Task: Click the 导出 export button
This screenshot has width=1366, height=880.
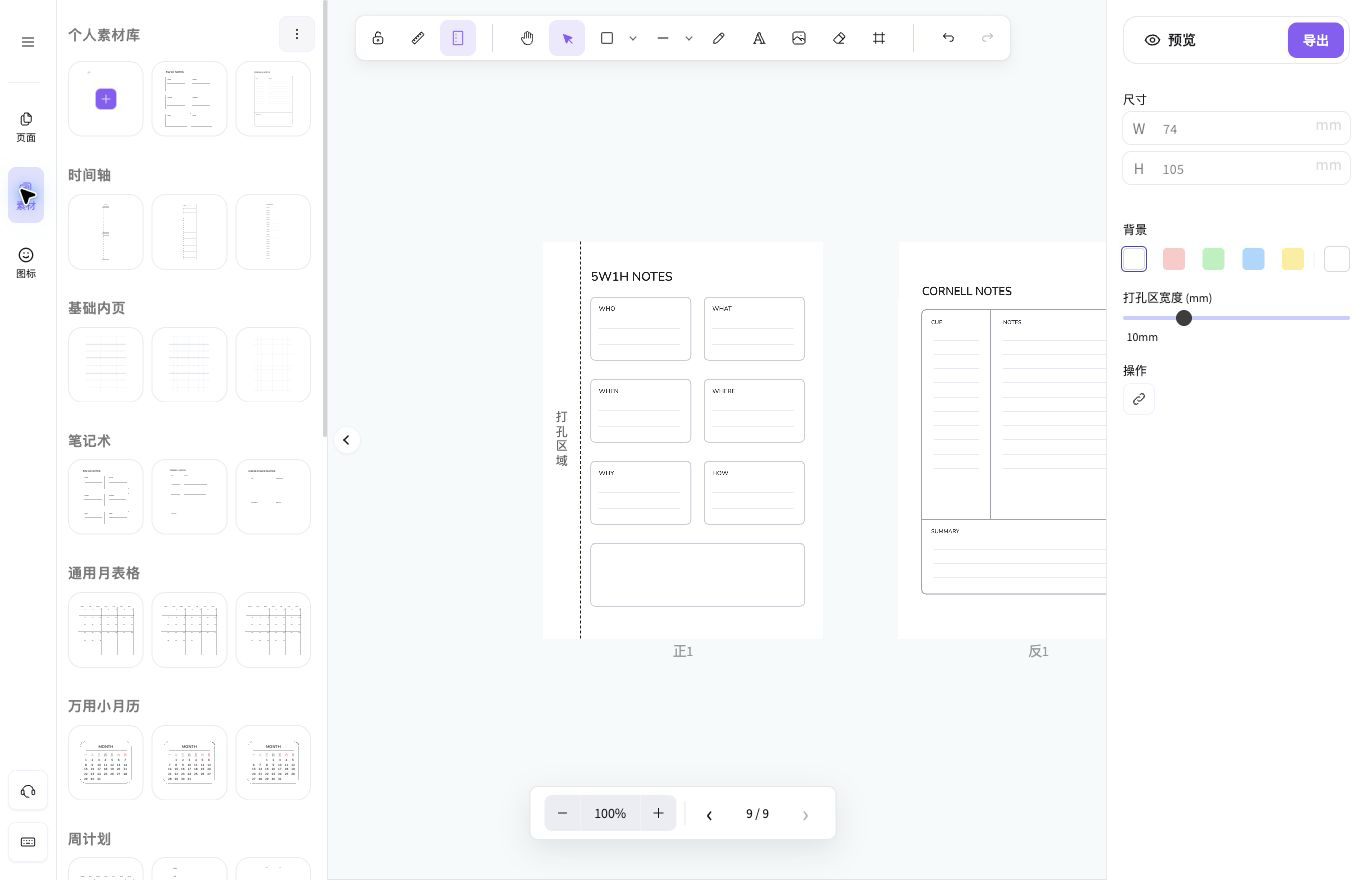Action: tap(1315, 40)
